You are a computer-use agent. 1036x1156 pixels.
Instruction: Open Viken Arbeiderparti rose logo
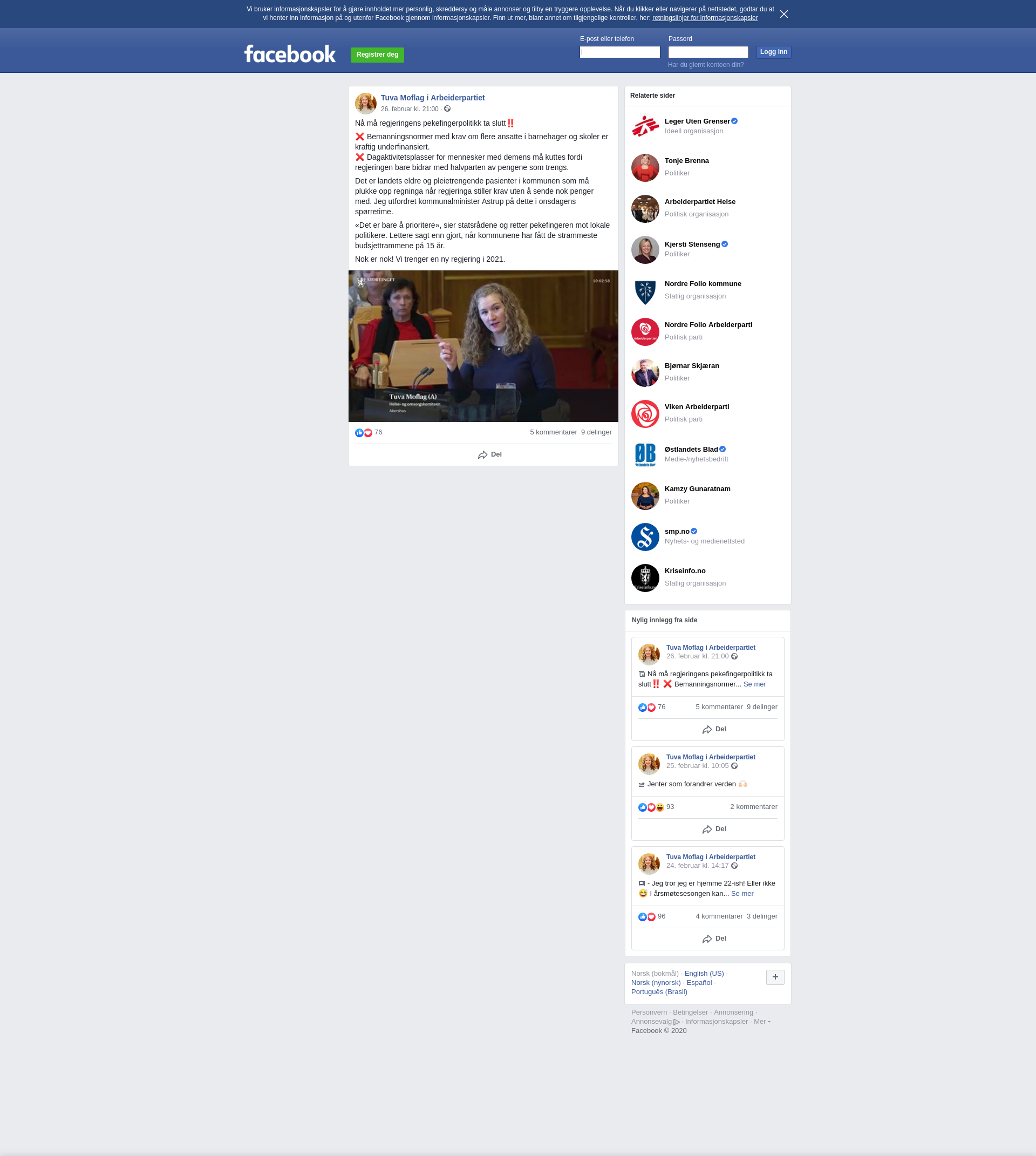(x=645, y=414)
